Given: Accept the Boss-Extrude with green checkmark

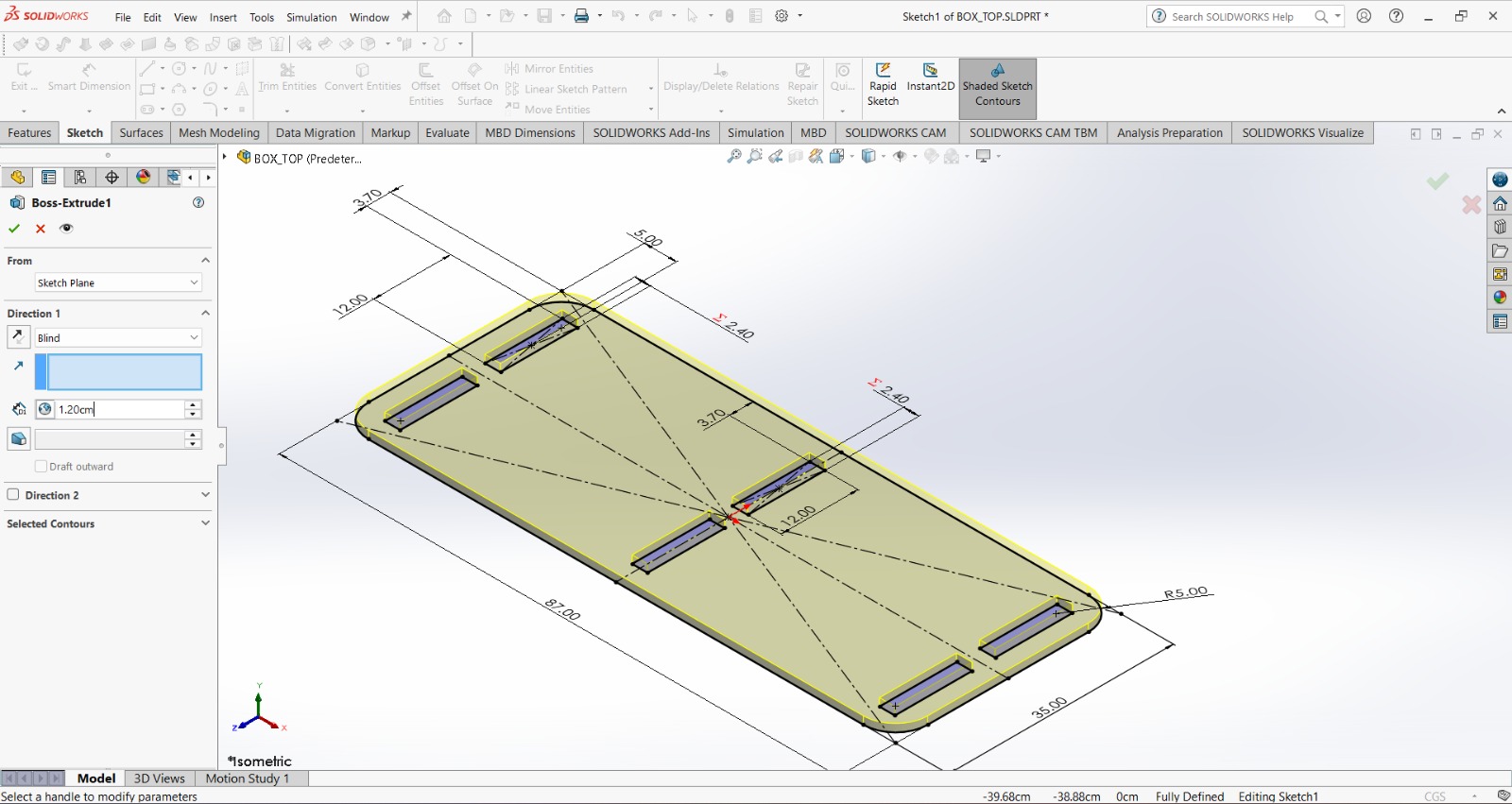Looking at the screenshot, I should (14, 229).
